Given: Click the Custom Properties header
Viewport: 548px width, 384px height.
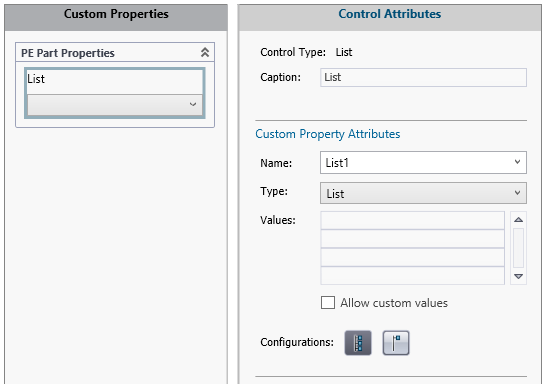Looking at the screenshot, I should [116, 14].
